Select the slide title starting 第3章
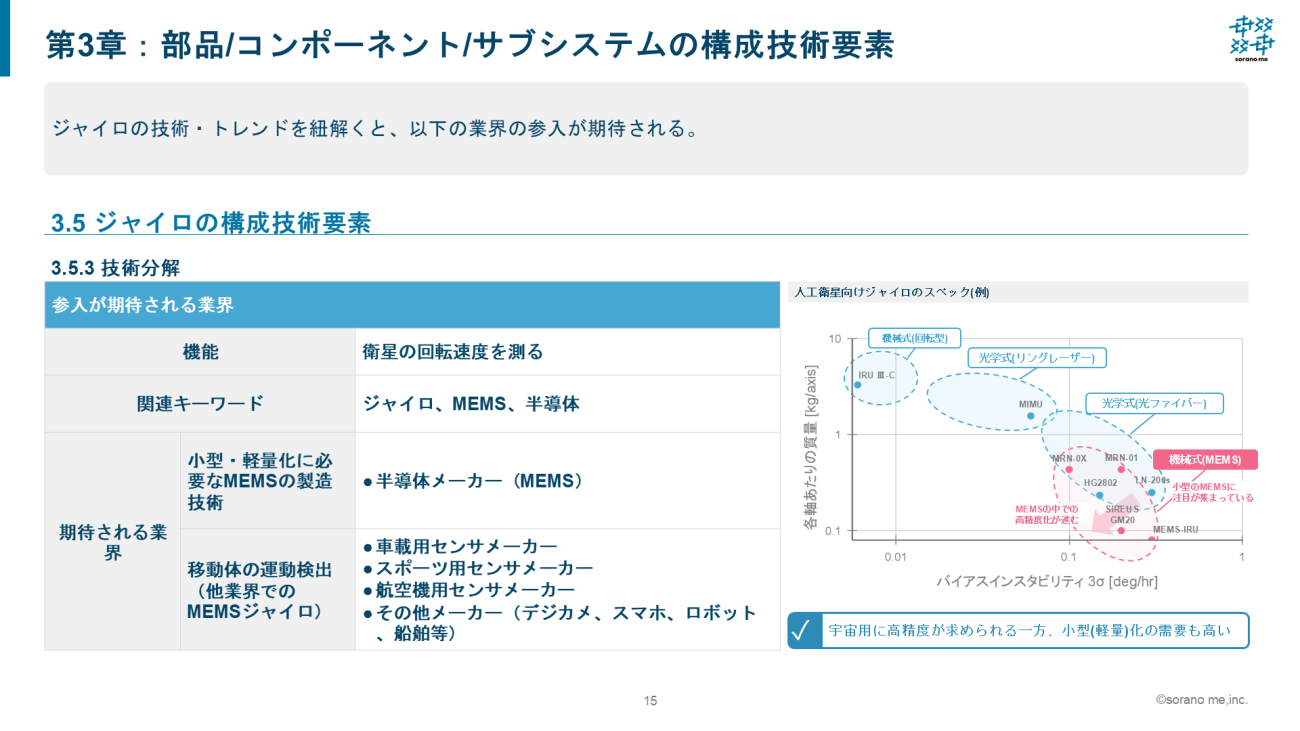This screenshot has height=731, width=1300. point(470,46)
